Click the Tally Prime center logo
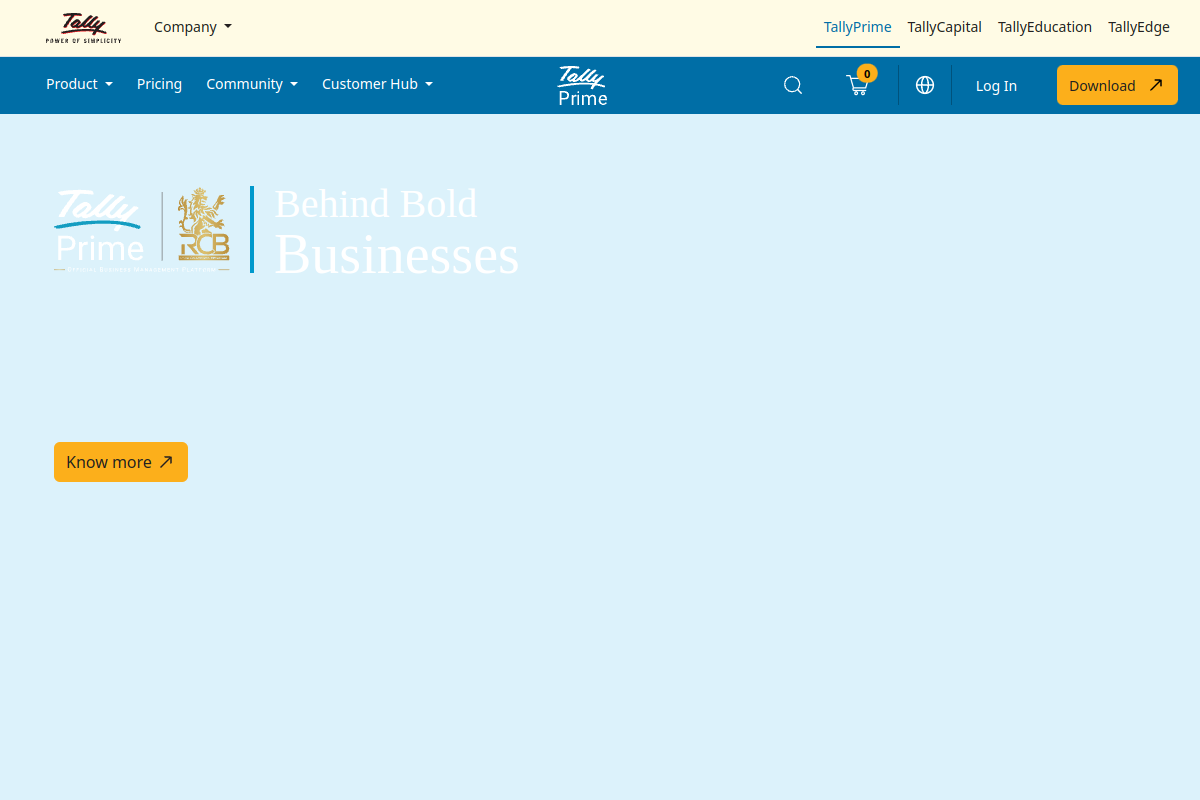The height and width of the screenshot is (800, 1200). pyautogui.click(x=583, y=85)
